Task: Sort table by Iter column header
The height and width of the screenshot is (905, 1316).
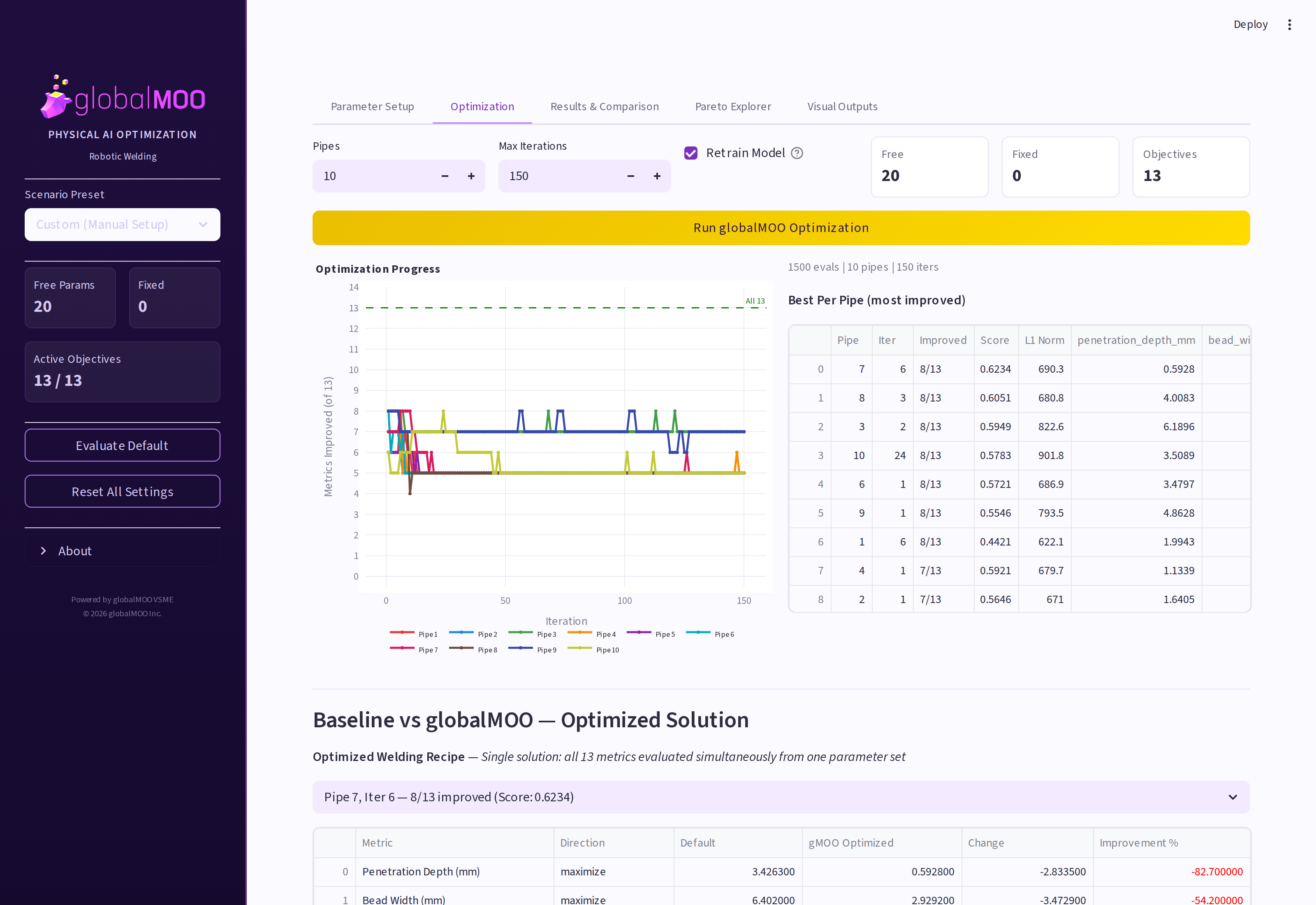Action: click(x=892, y=340)
